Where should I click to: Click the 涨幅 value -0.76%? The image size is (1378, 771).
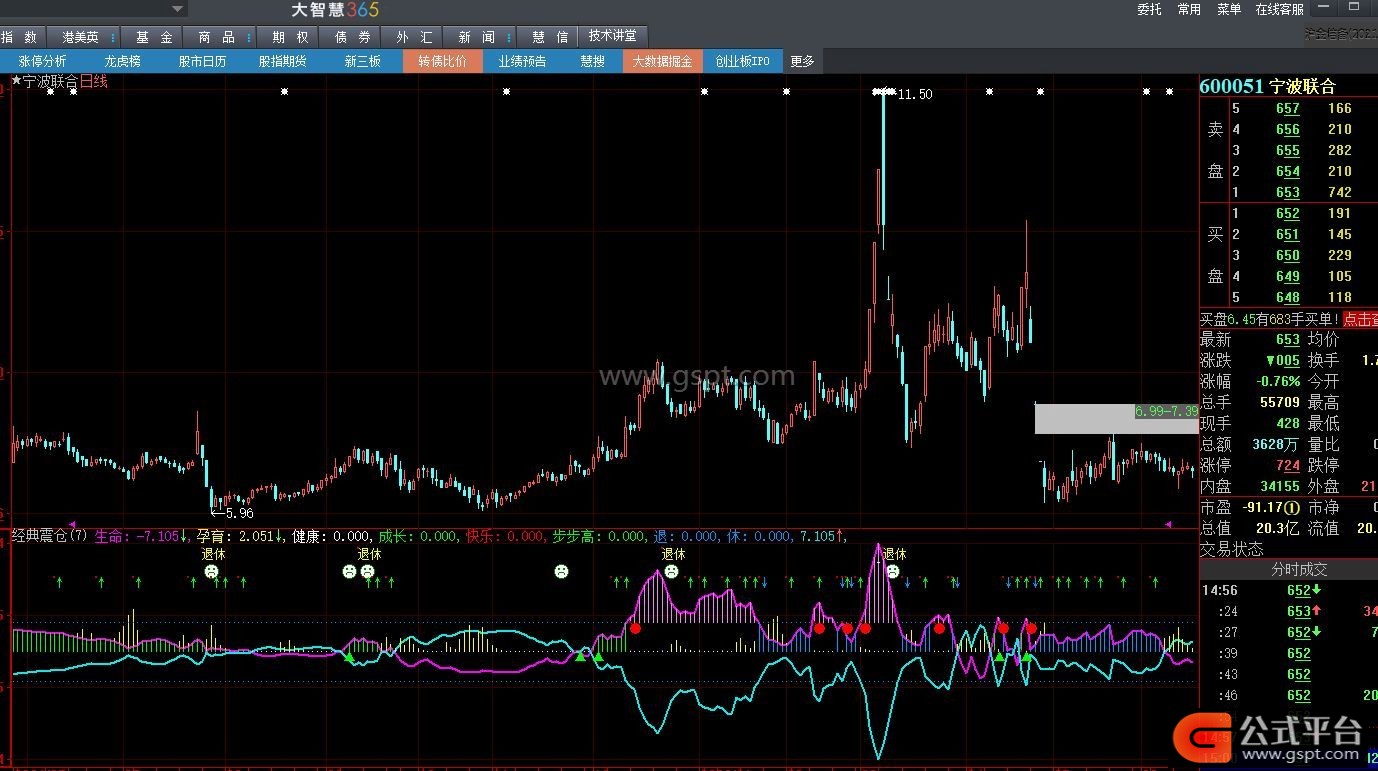[x=1278, y=382]
